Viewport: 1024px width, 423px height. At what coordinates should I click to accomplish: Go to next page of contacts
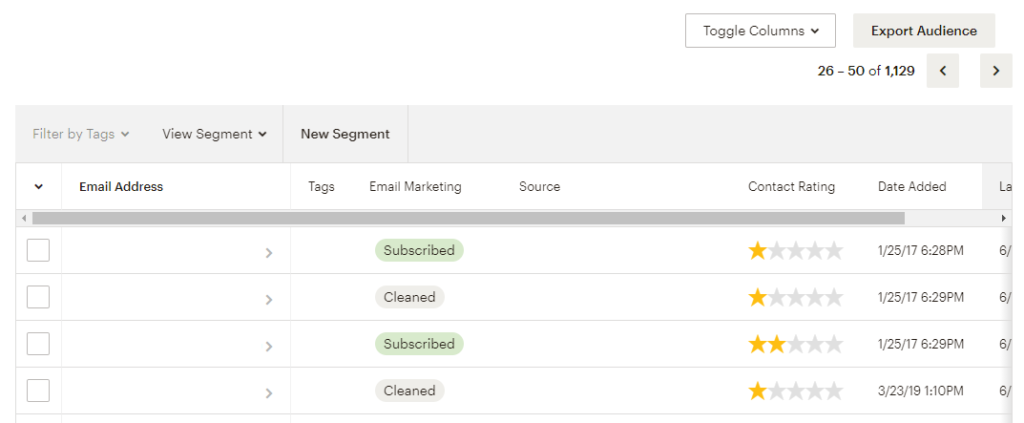tap(996, 71)
